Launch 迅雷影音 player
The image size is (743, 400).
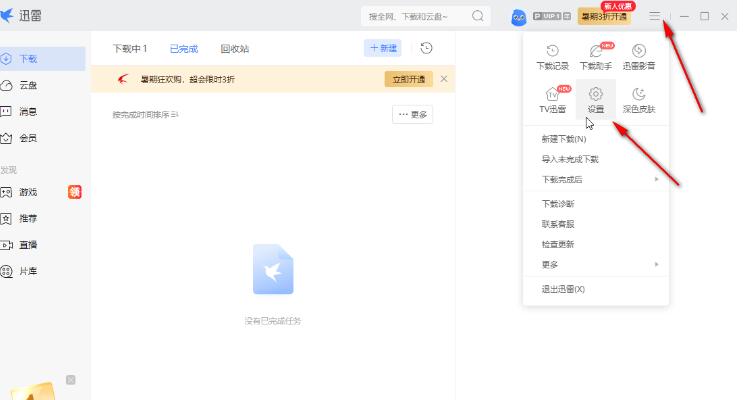[639, 57]
